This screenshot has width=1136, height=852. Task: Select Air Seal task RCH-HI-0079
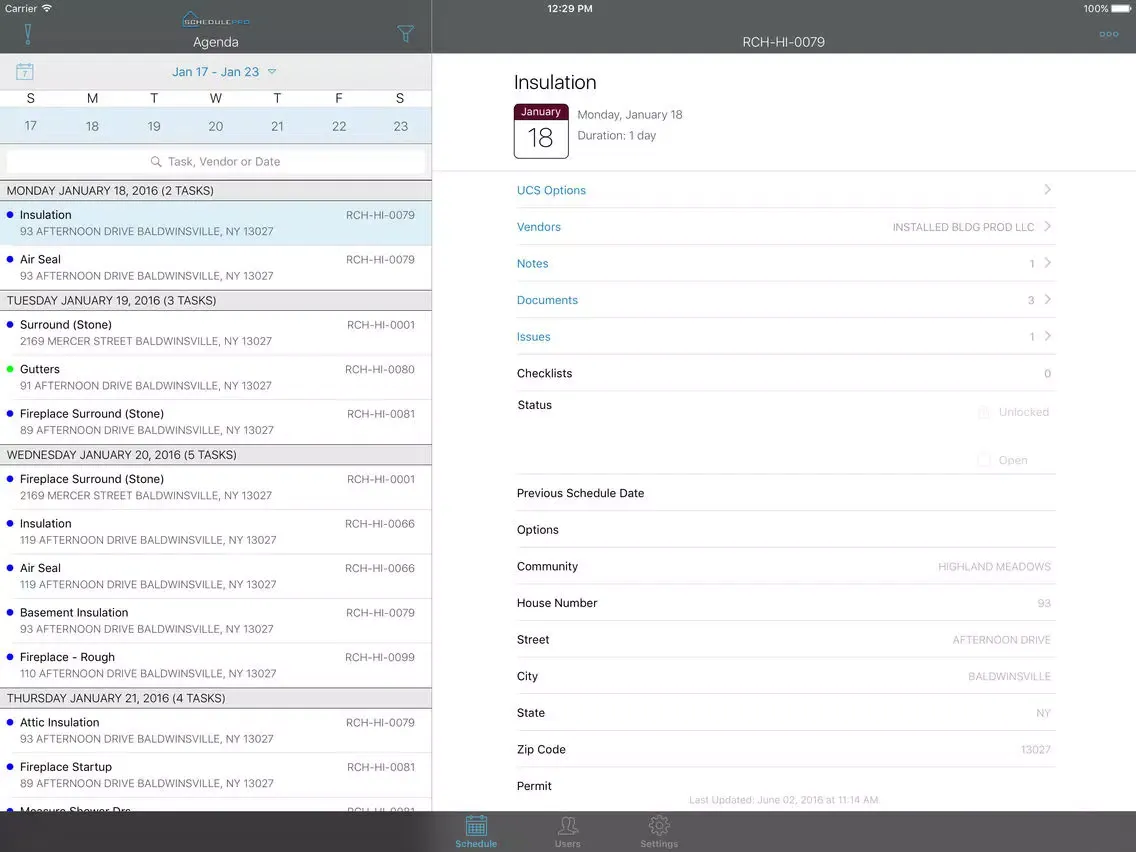tap(216, 267)
